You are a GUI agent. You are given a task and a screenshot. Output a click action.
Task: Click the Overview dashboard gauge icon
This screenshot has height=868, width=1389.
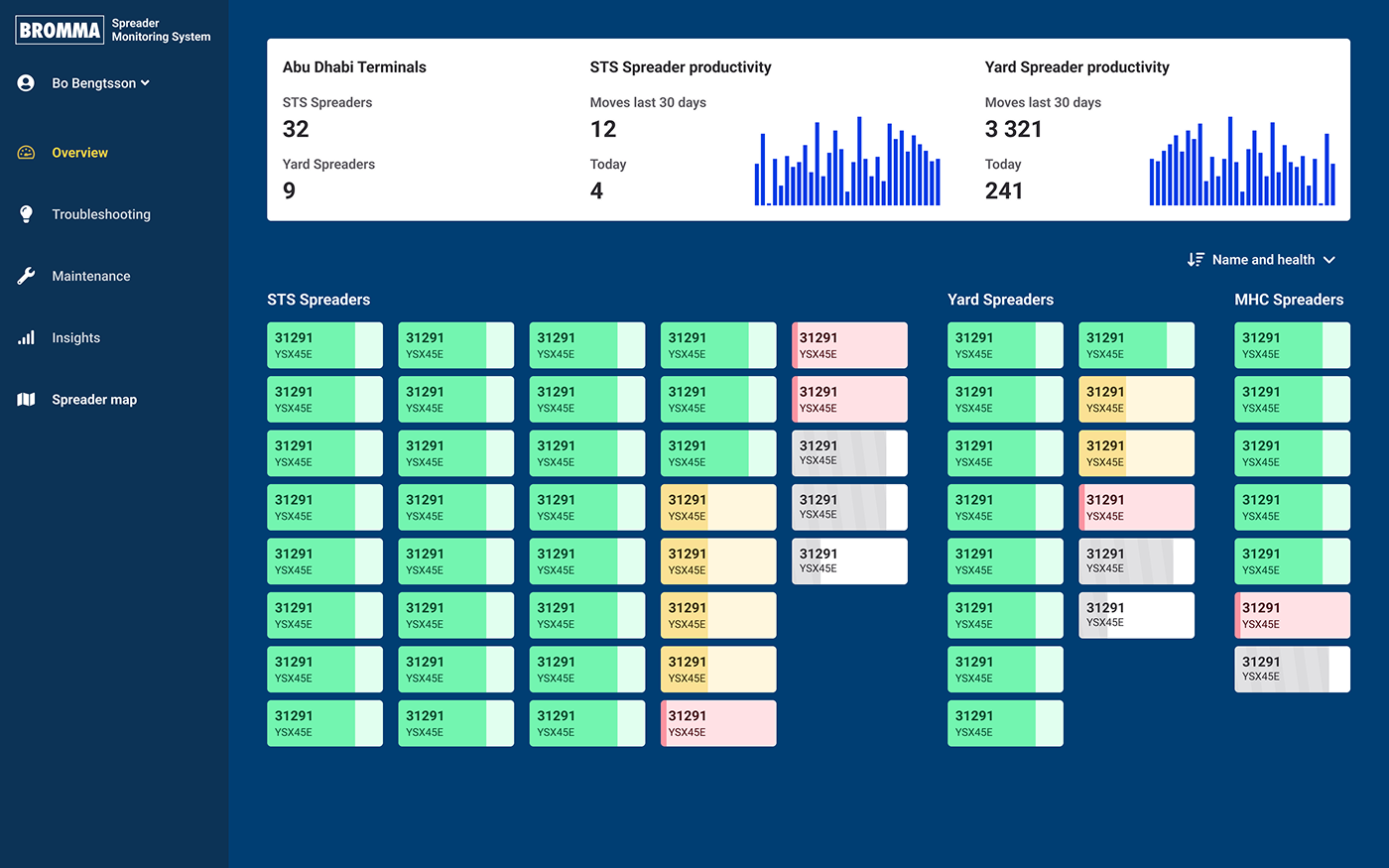tap(26, 153)
